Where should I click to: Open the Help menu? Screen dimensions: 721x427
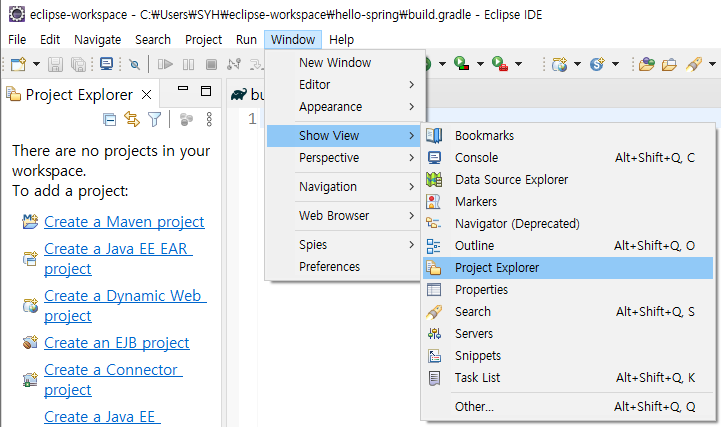pyautogui.click(x=341, y=40)
